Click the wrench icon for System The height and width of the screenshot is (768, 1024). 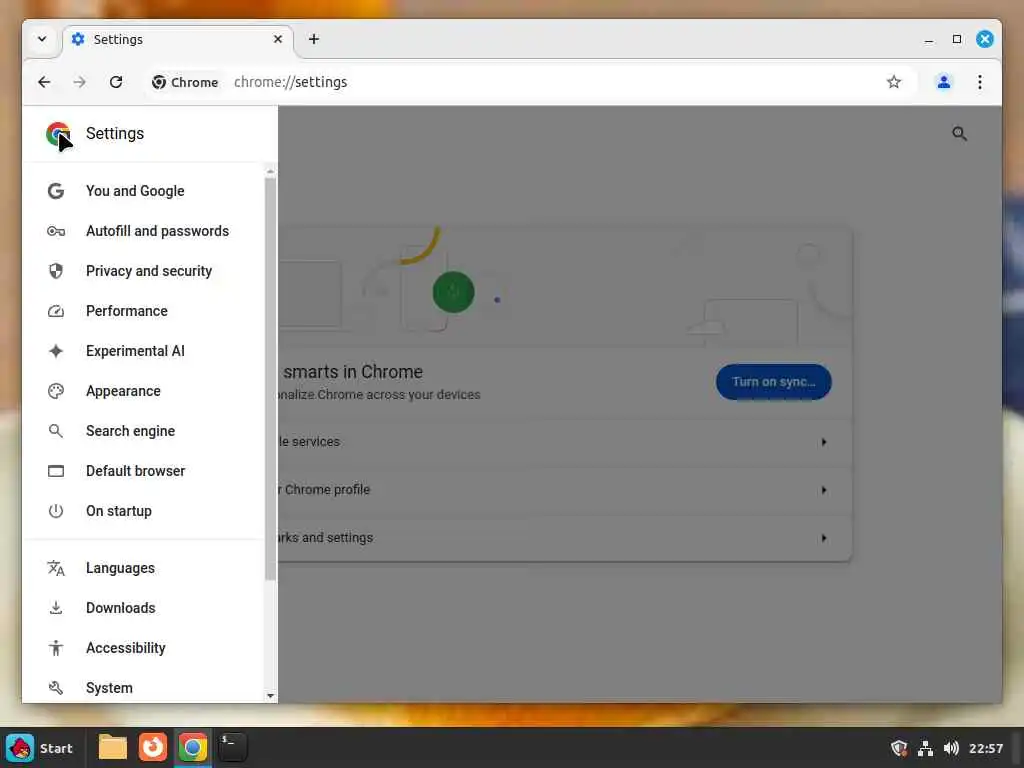pos(56,688)
